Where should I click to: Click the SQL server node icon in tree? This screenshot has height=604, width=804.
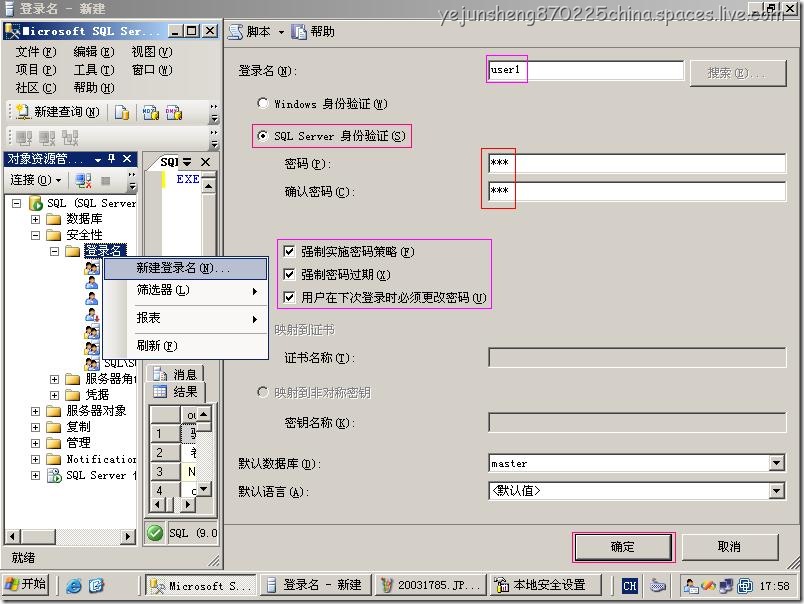coord(36,204)
